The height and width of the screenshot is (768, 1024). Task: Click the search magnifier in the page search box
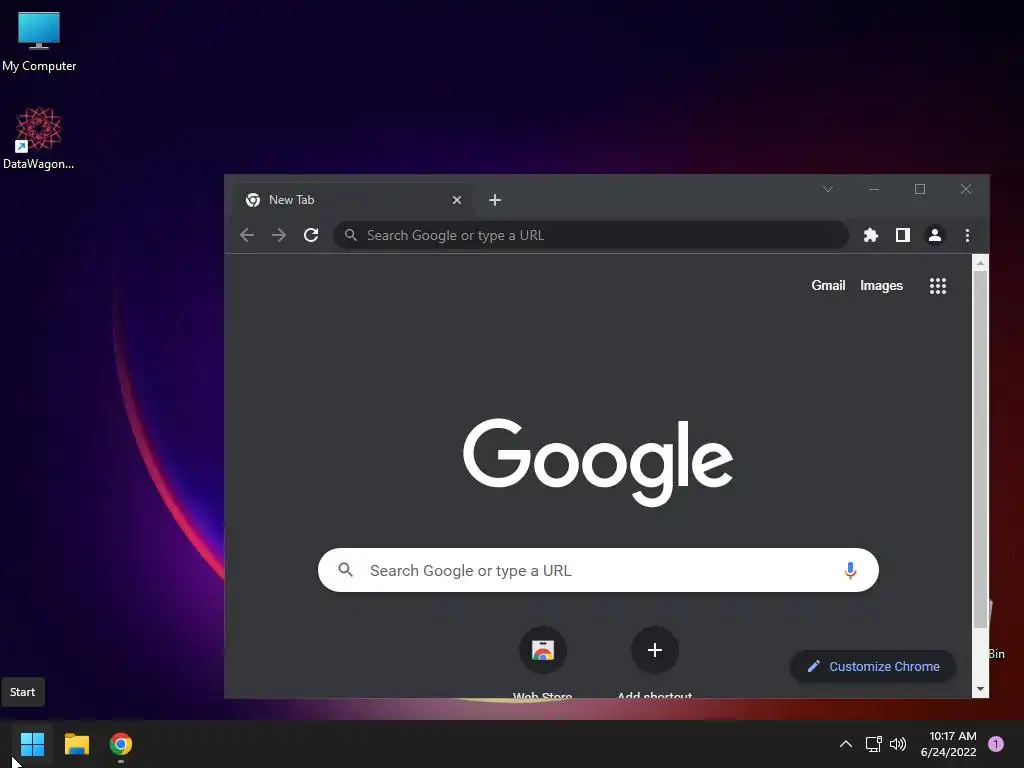[345, 570]
